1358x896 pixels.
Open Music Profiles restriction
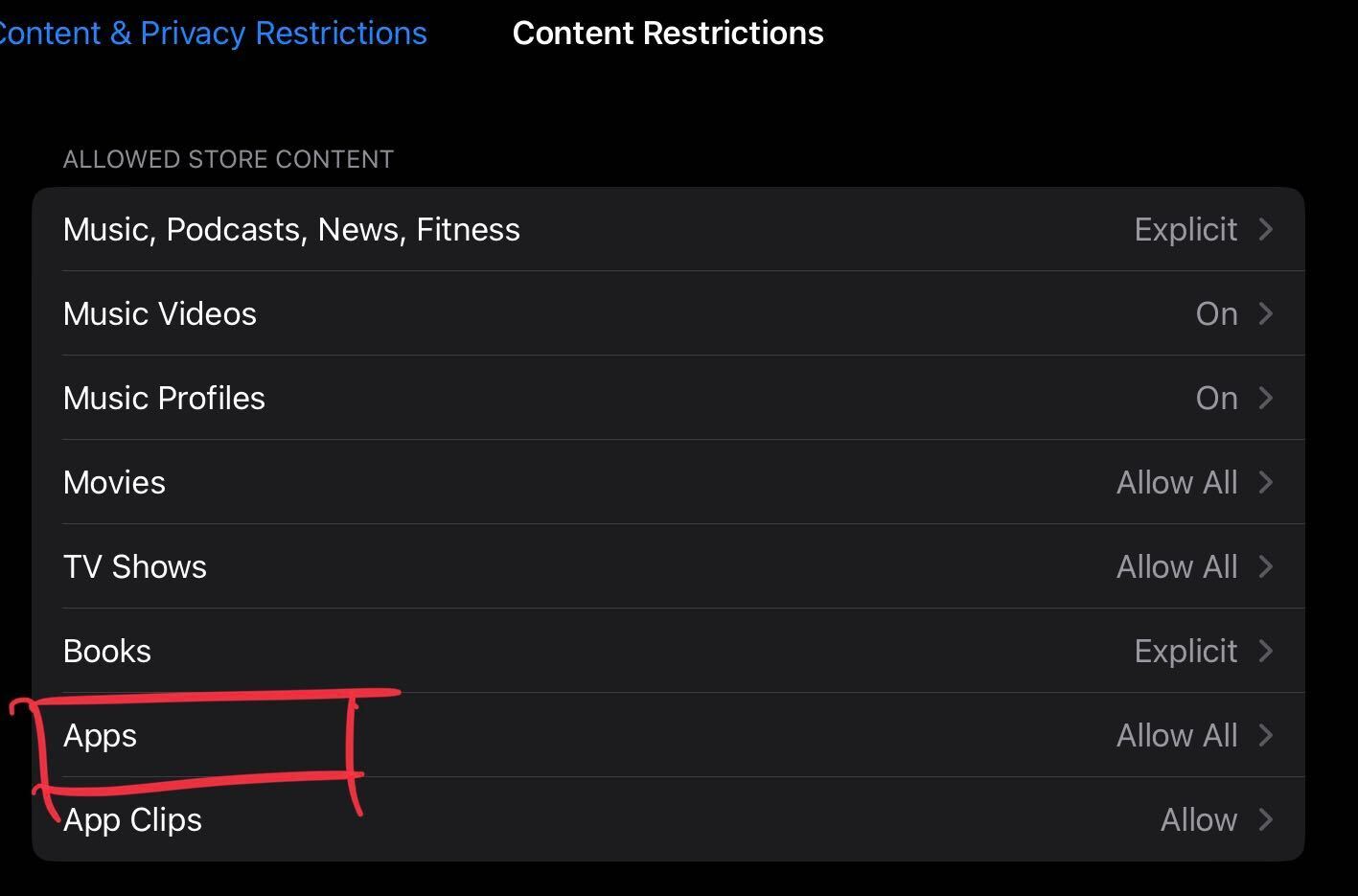[x=668, y=398]
